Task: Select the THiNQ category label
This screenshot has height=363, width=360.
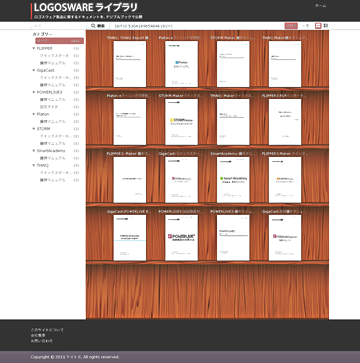Action: coord(43,165)
